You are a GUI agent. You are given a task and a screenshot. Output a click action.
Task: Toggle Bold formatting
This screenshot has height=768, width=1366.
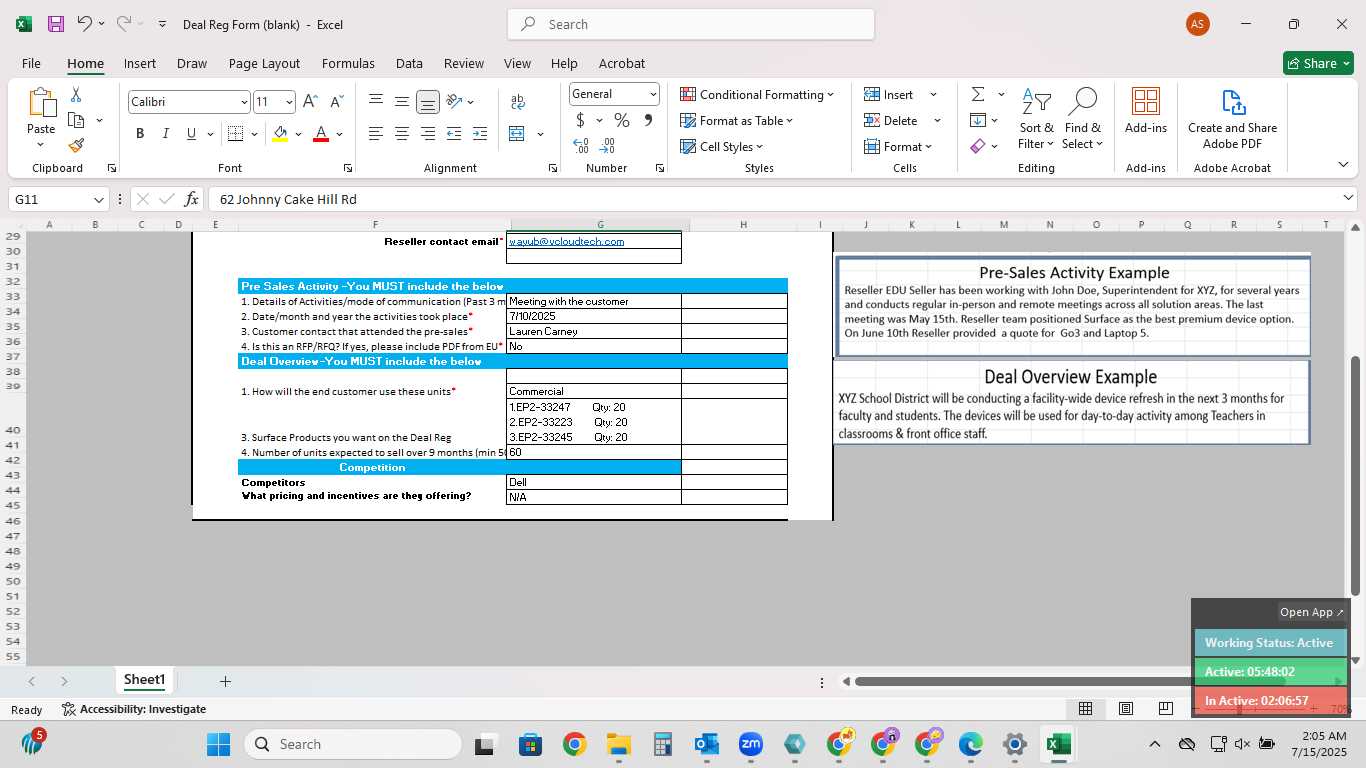pyautogui.click(x=140, y=134)
